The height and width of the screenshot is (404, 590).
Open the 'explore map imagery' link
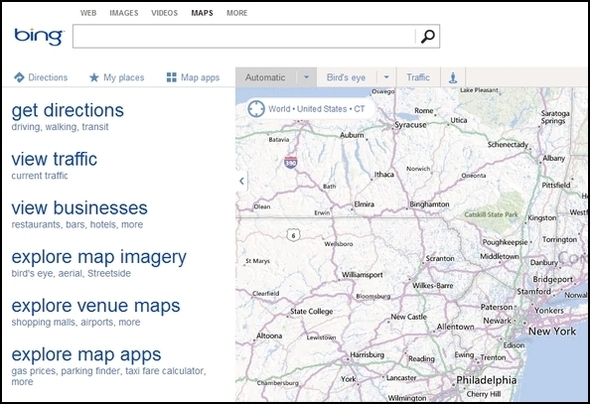click(x=99, y=257)
